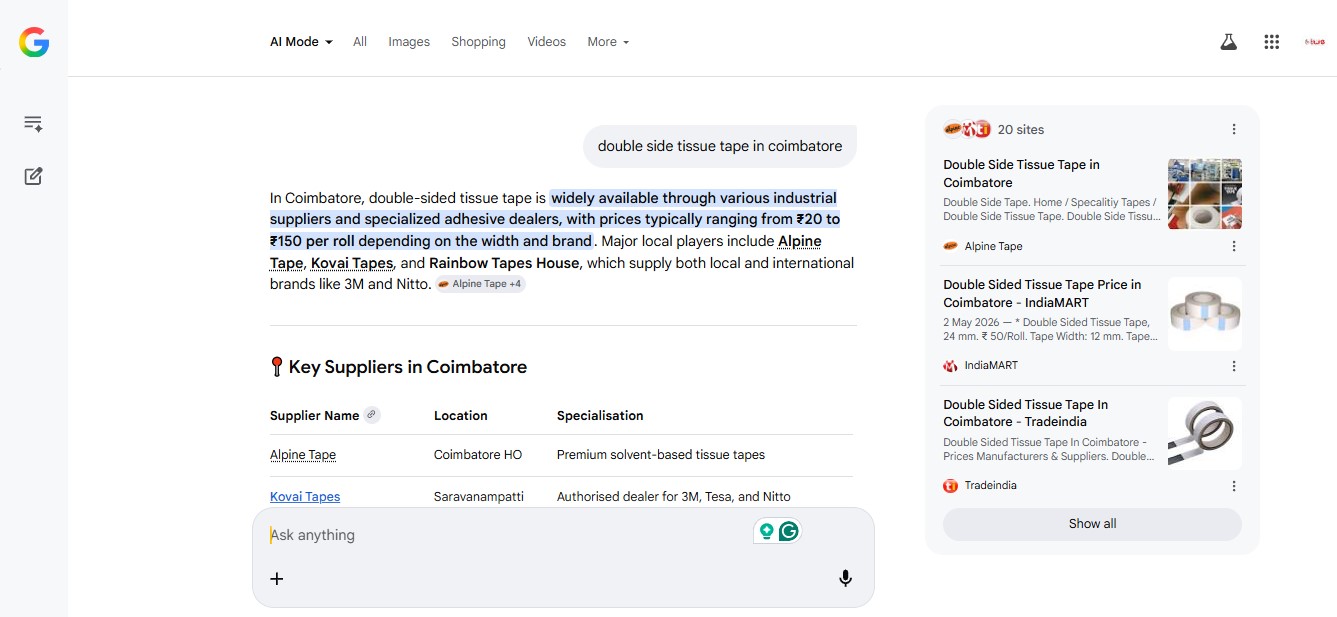Click the stacked site icons beside 20 sites
This screenshot has width=1337, height=617.
click(967, 129)
